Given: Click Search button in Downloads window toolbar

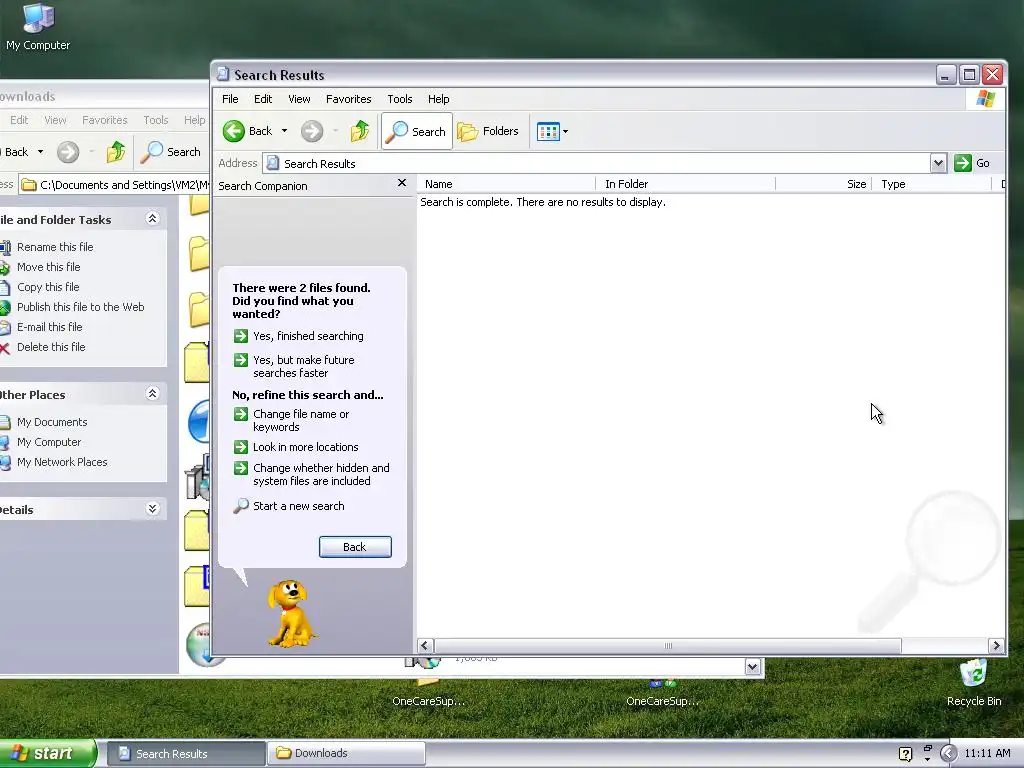Looking at the screenshot, I should click(x=171, y=152).
